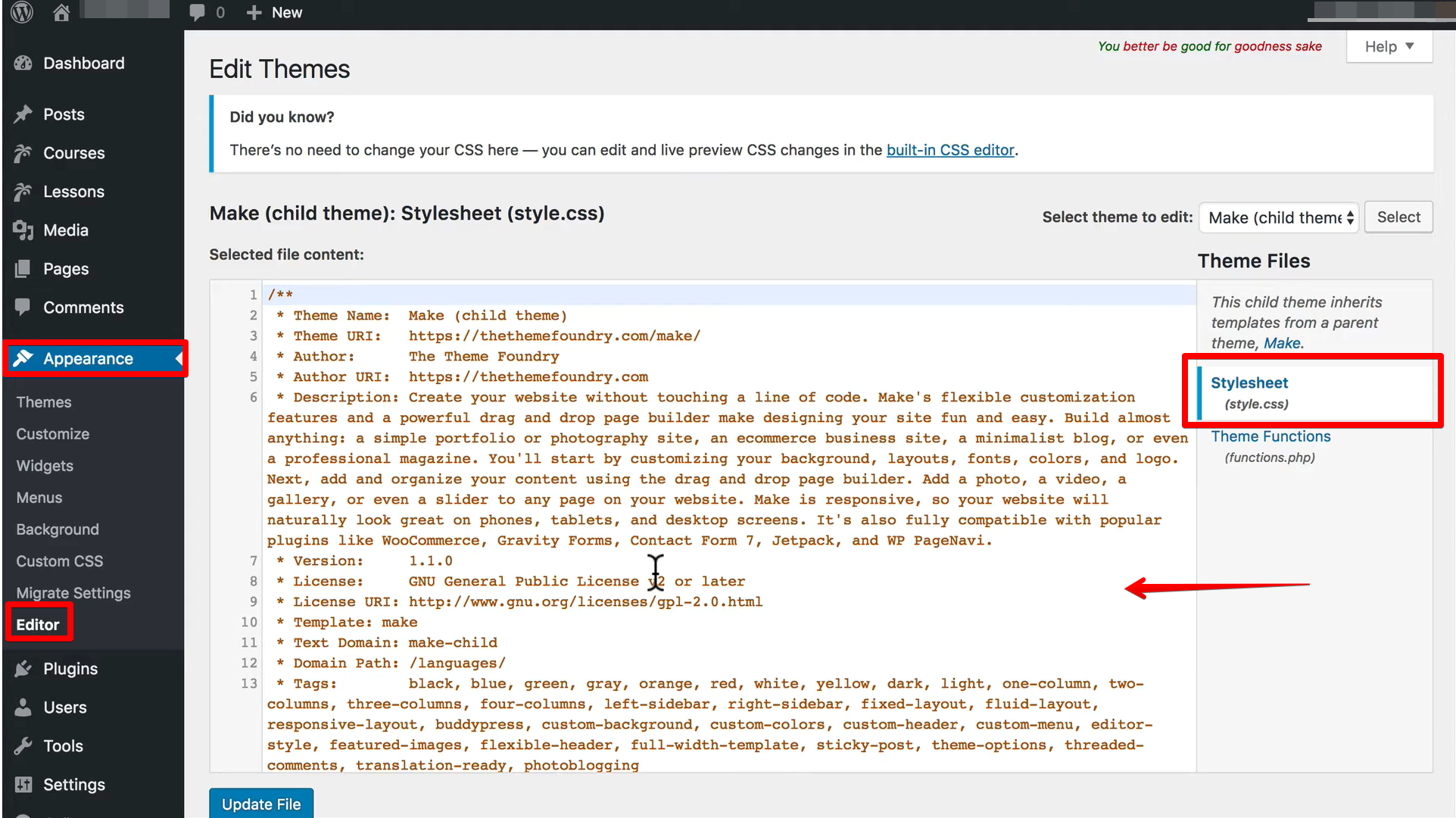Click the Tools wrench icon
Viewport: 1456px width, 818px height.
23,746
